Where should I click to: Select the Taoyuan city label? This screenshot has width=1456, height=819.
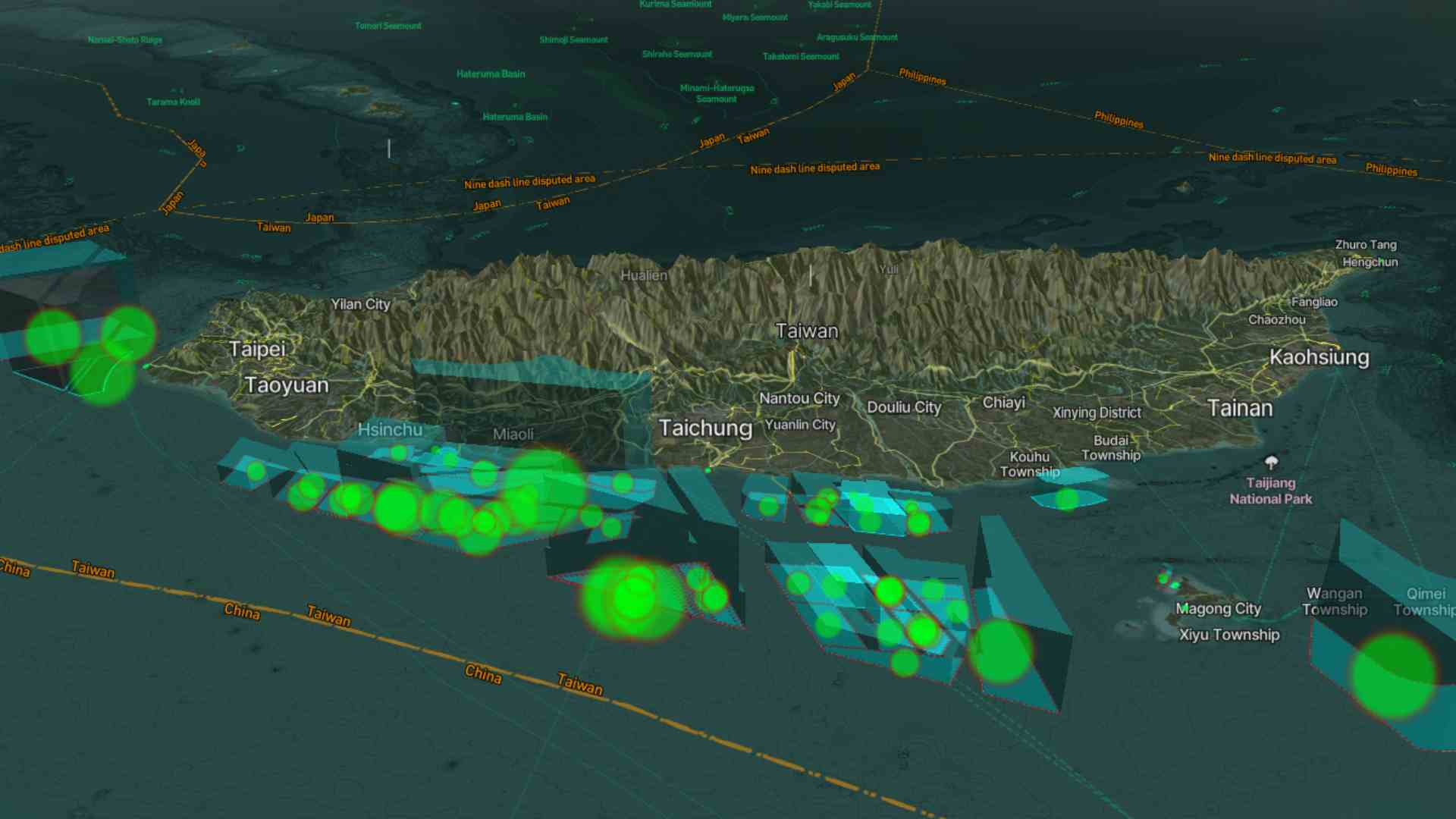click(287, 385)
